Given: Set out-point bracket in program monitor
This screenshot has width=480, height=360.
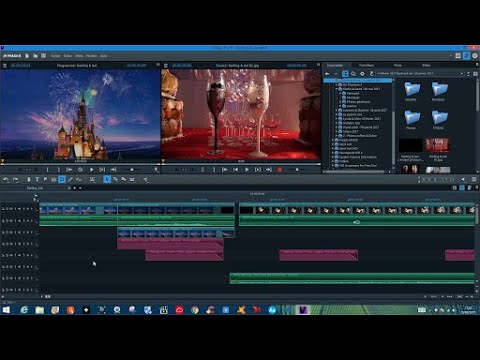Looking at the screenshot, I should [59, 170].
